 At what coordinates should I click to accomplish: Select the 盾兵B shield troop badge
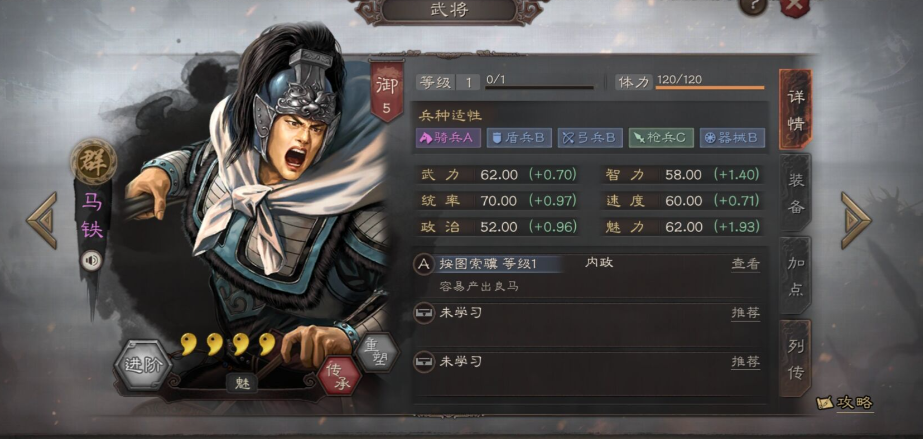tap(519, 138)
